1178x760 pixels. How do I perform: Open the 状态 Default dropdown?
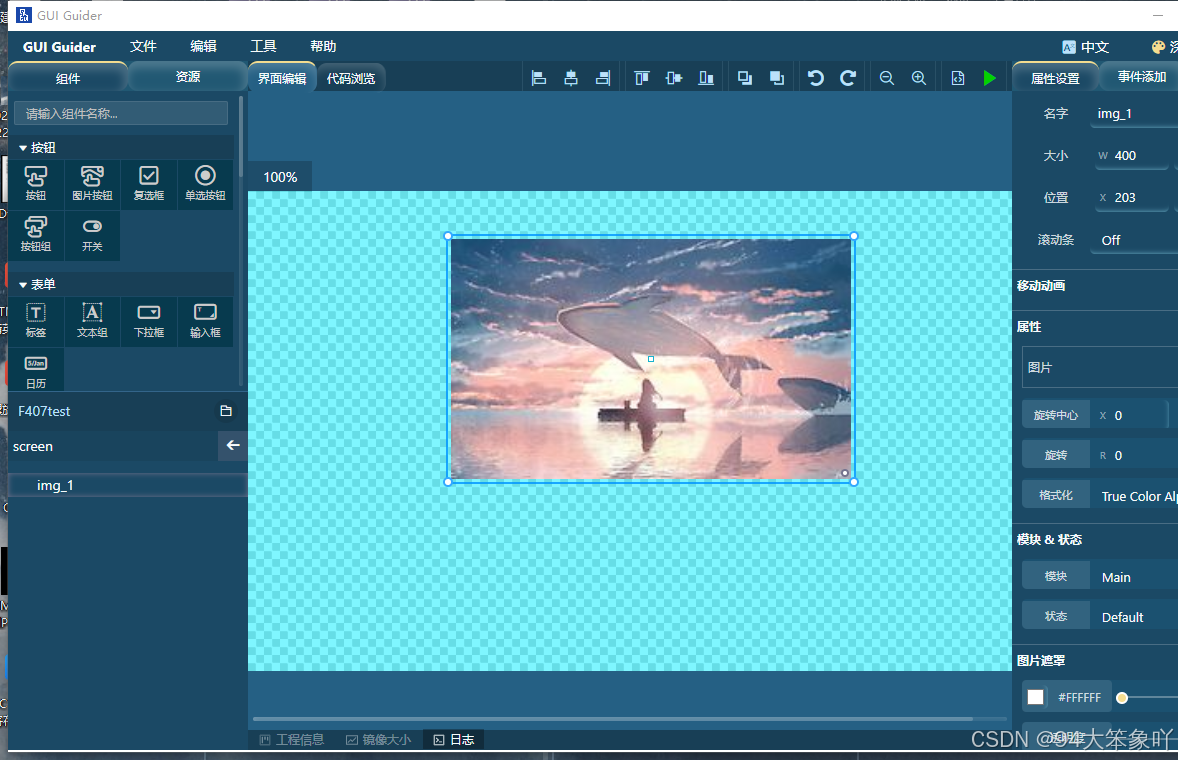(1134, 617)
